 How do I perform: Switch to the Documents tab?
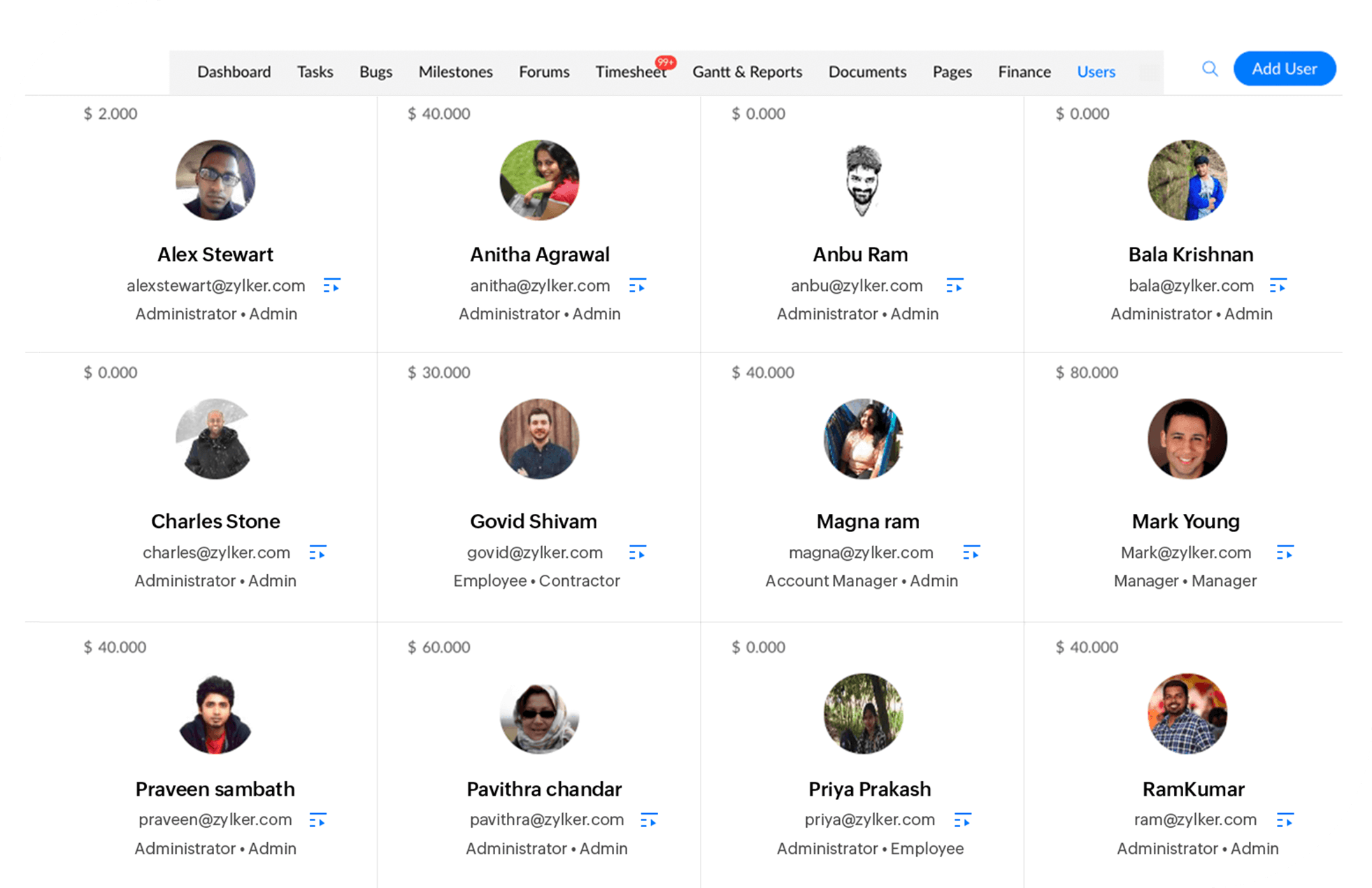click(867, 71)
